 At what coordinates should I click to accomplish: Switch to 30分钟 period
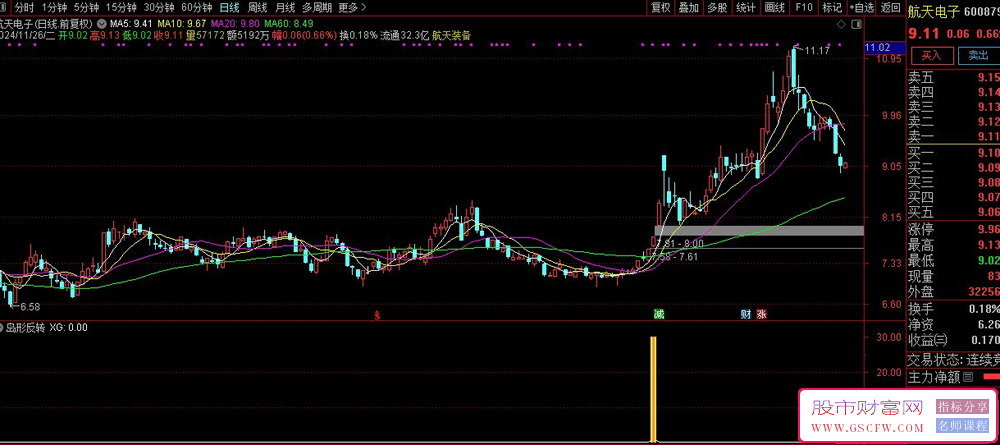click(x=159, y=8)
